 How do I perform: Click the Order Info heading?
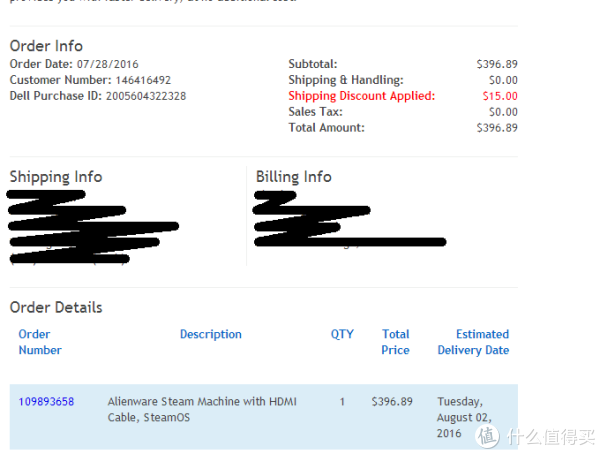(x=46, y=46)
